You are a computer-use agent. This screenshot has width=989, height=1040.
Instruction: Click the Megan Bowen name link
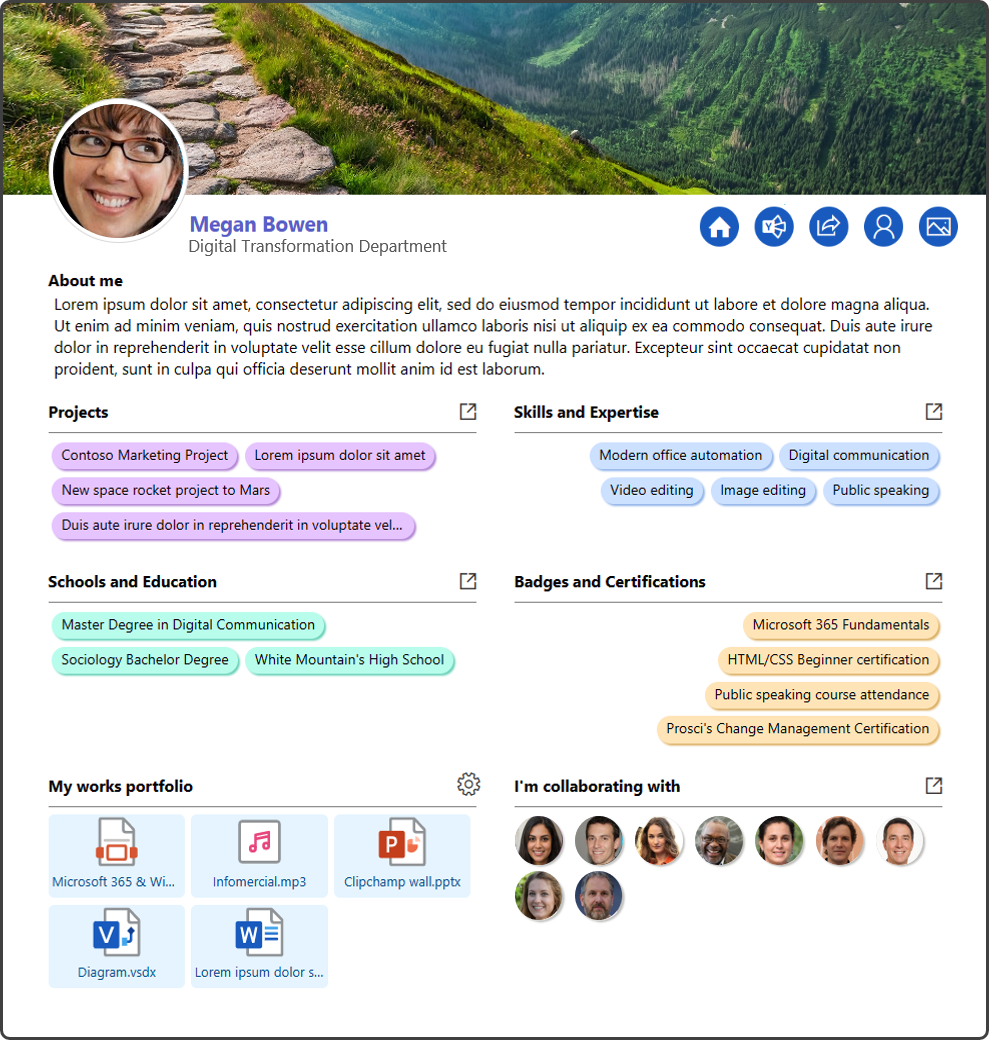[259, 224]
